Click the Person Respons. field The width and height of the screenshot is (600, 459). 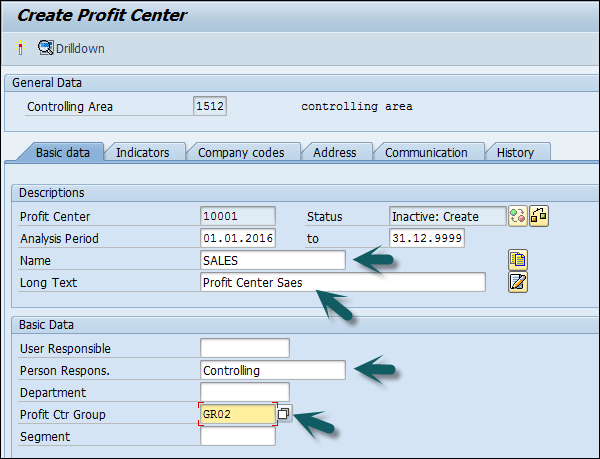273,370
